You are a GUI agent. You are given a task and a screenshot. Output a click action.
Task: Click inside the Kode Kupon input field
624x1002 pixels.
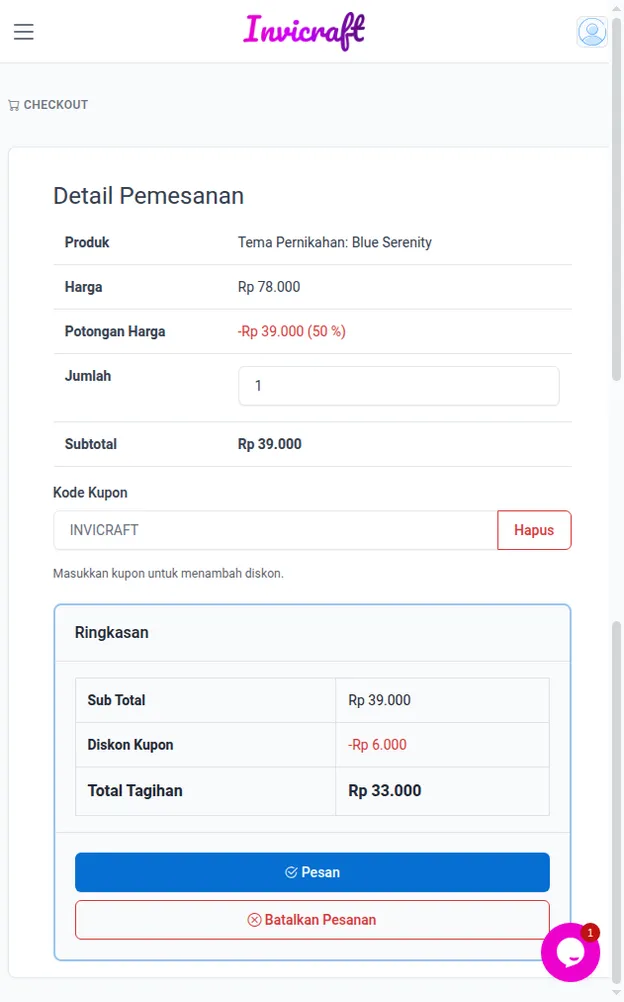pos(270,530)
